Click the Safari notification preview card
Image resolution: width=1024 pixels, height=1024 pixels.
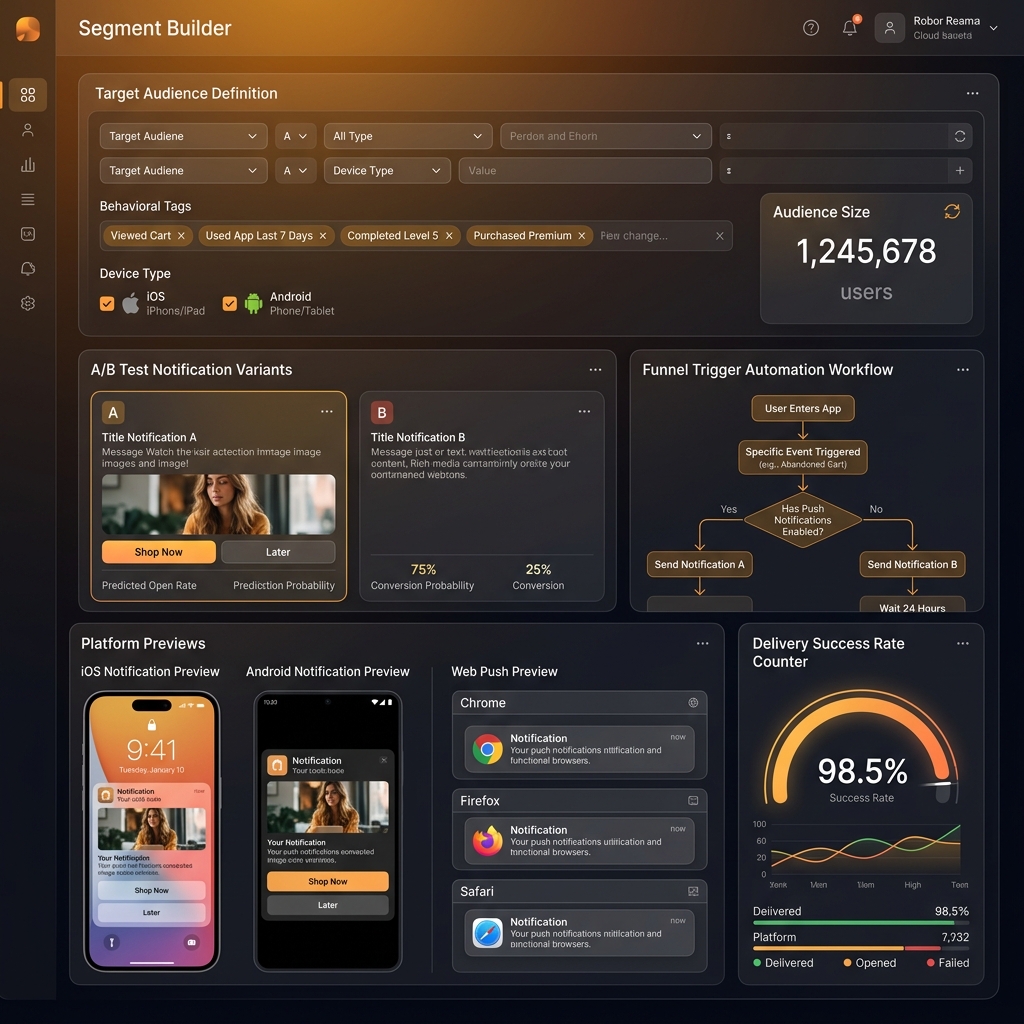coord(579,933)
